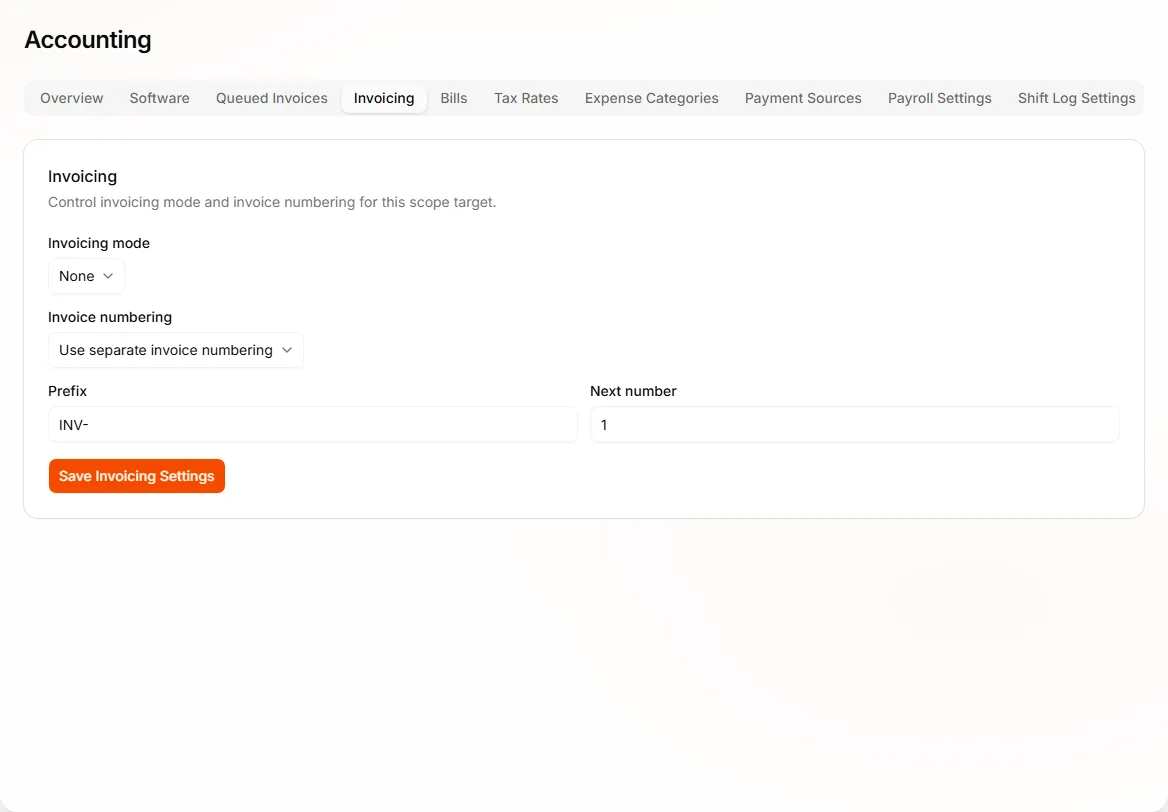Click the 'Invoice numbering' label
Image resolution: width=1168 pixels, height=812 pixels.
[110, 317]
